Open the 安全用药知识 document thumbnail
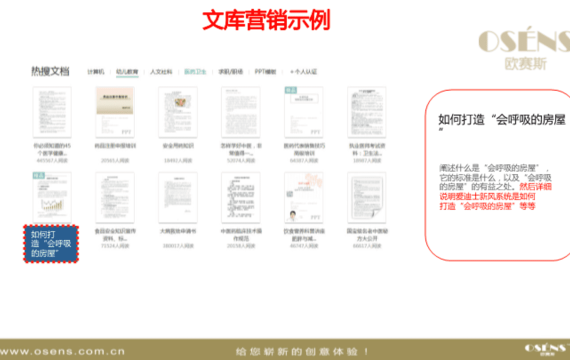 tap(178, 112)
